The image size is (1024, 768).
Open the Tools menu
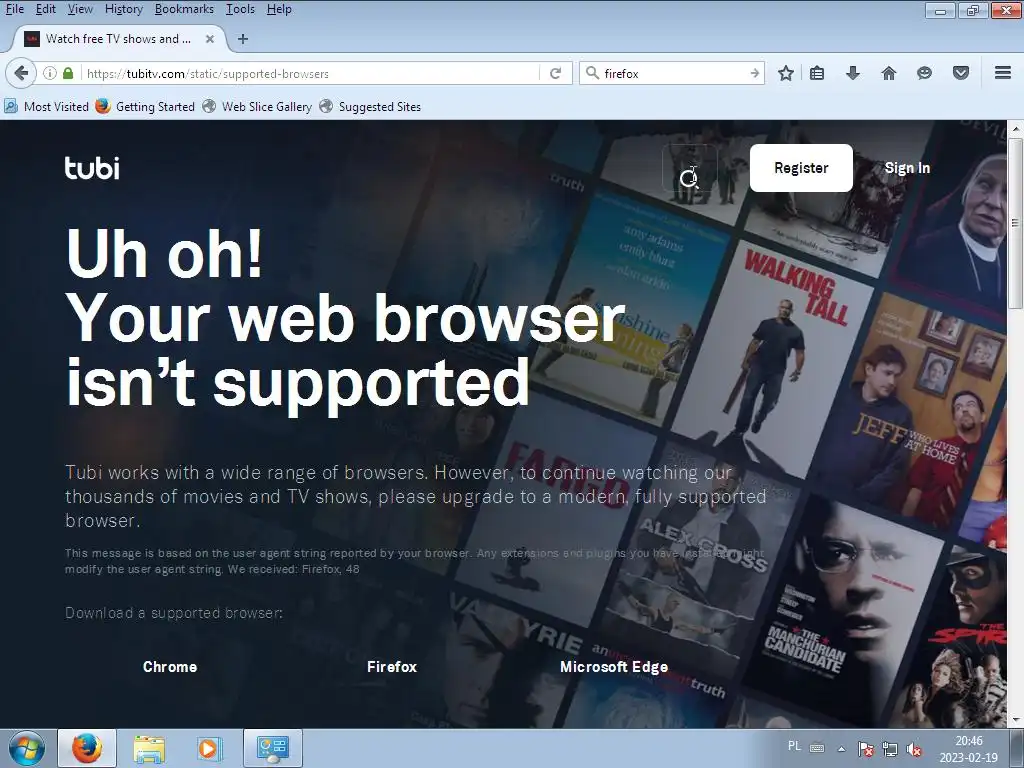point(240,9)
